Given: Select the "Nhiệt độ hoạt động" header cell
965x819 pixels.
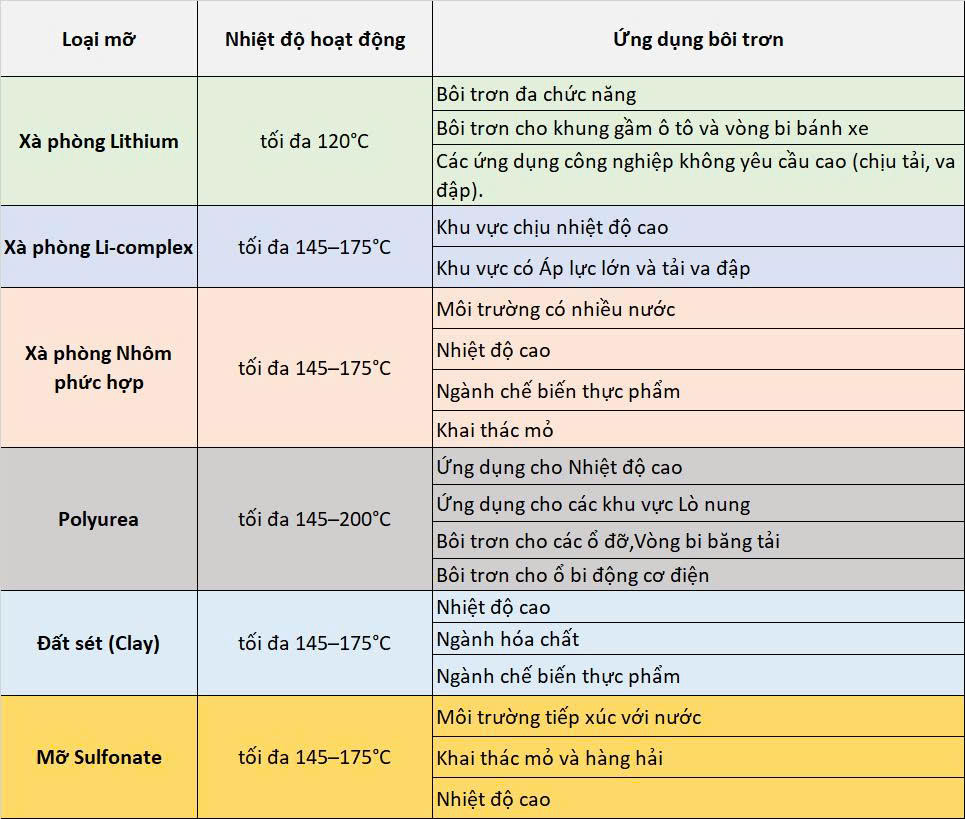Looking at the screenshot, I should tap(315, 40).
